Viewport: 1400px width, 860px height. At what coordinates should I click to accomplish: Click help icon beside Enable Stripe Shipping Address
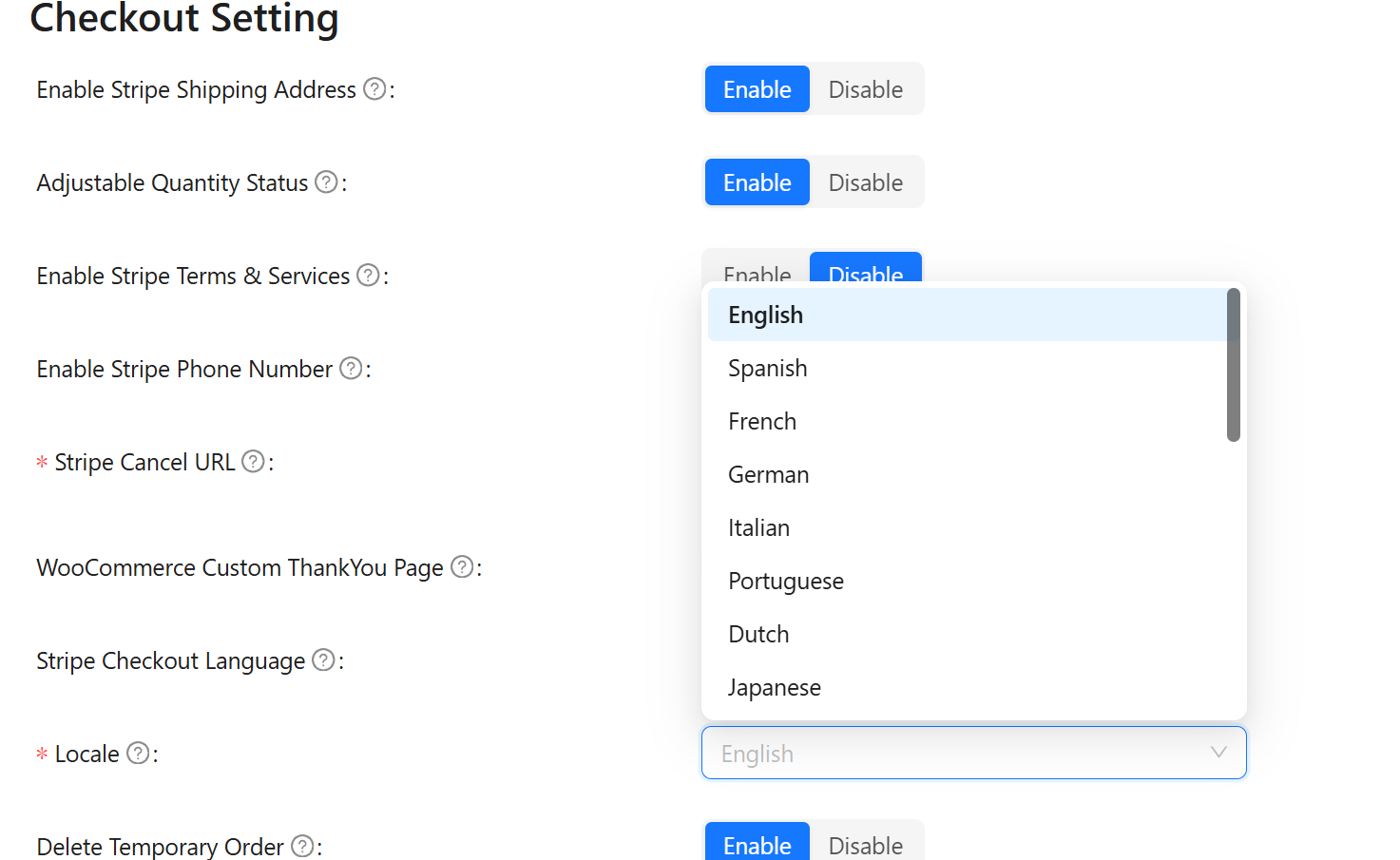pyautogui.click(x=375, y=89)
